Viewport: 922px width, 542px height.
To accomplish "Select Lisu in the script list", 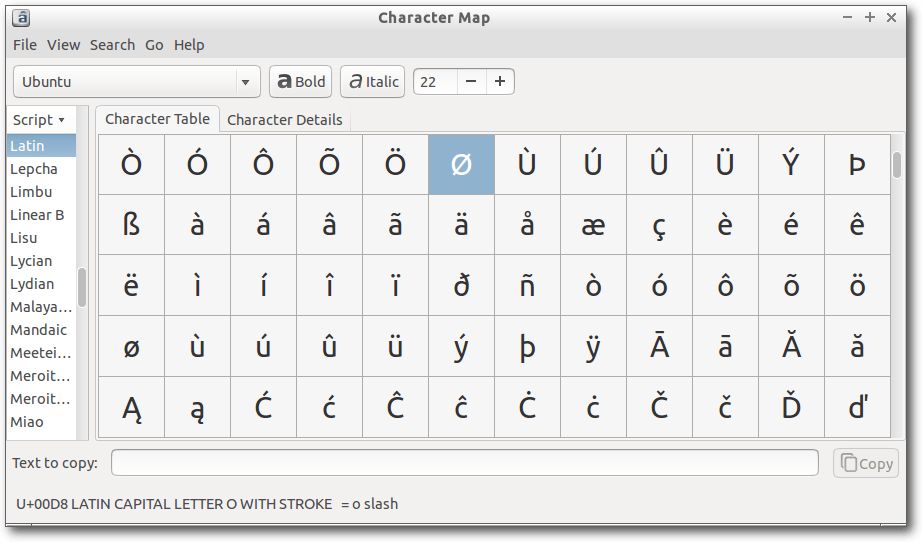I will click(x=41, y=237).
